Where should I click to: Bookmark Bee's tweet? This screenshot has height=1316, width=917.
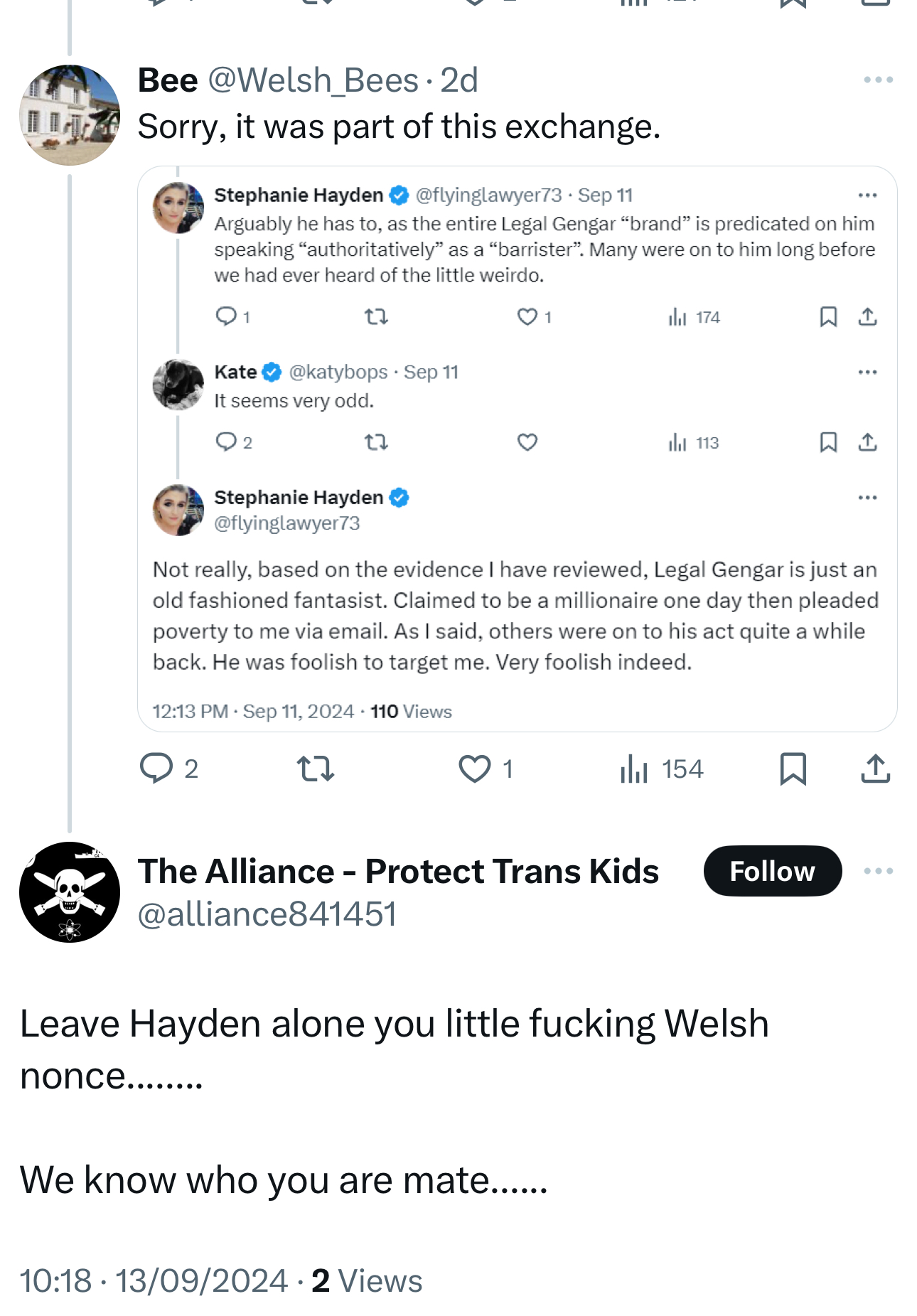793,769
